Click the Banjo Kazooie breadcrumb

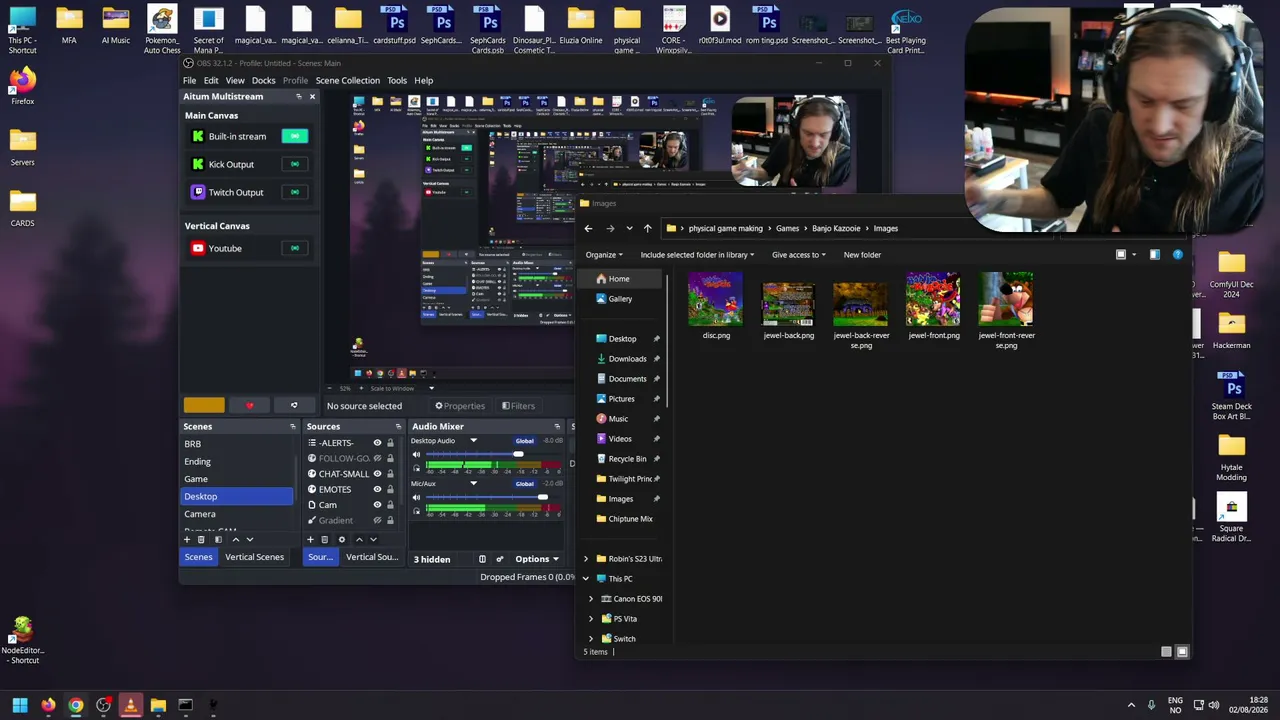[836, 228]
